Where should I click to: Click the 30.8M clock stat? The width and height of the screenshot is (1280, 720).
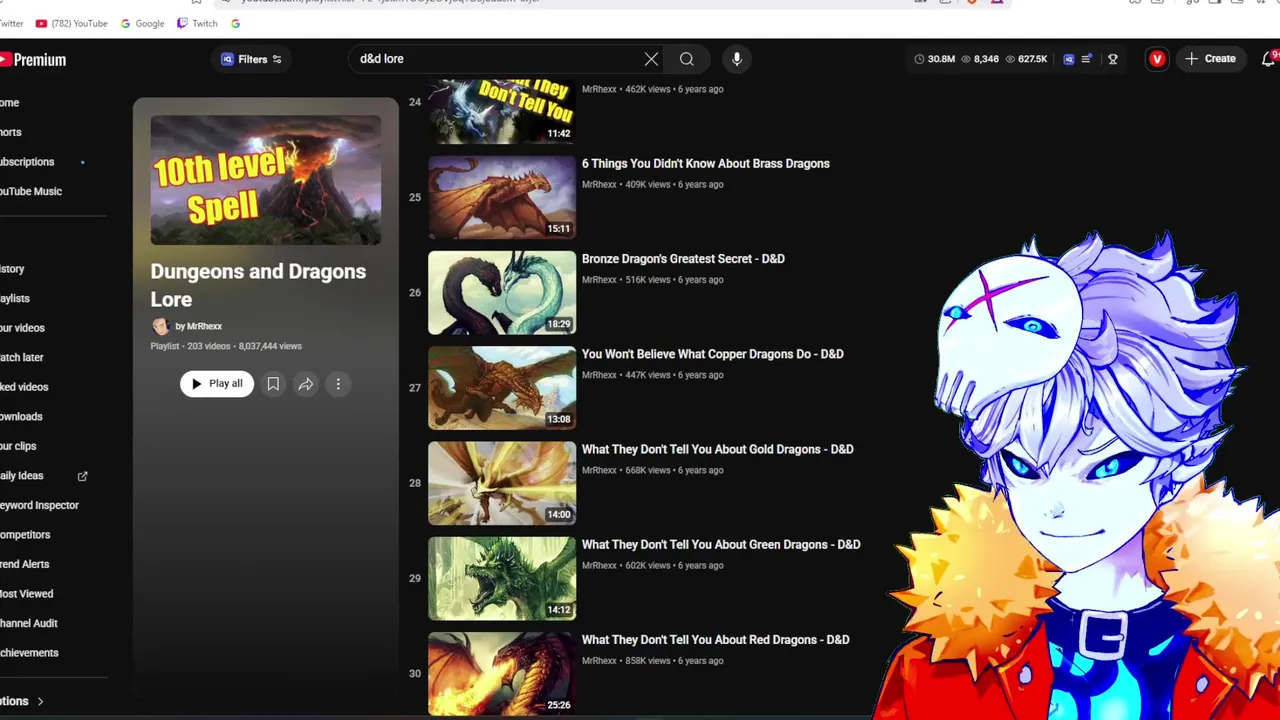[x=934, y=59]
